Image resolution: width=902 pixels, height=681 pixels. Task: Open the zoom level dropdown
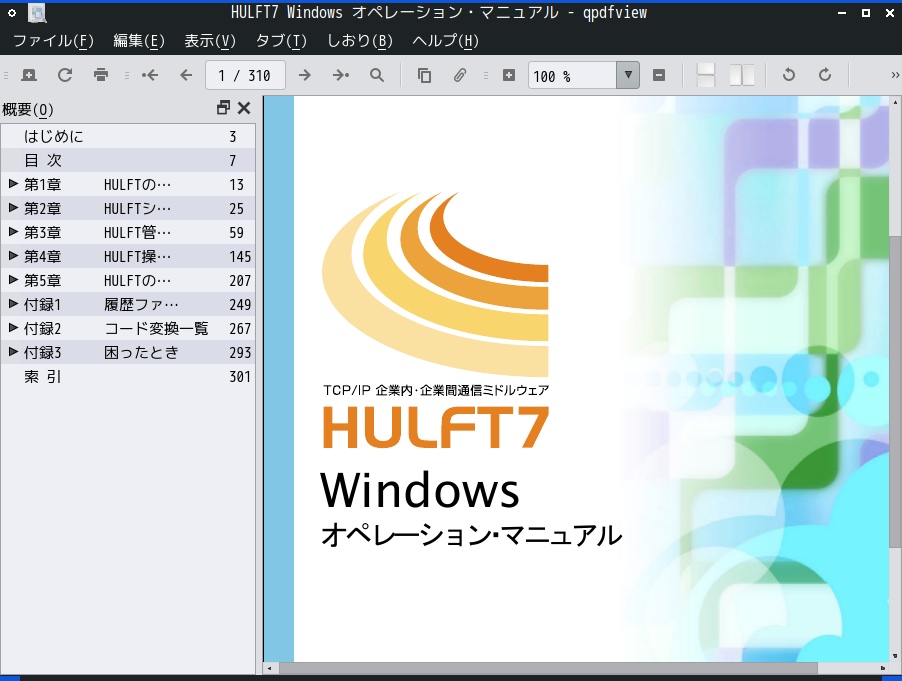click(x=628, y=75)
